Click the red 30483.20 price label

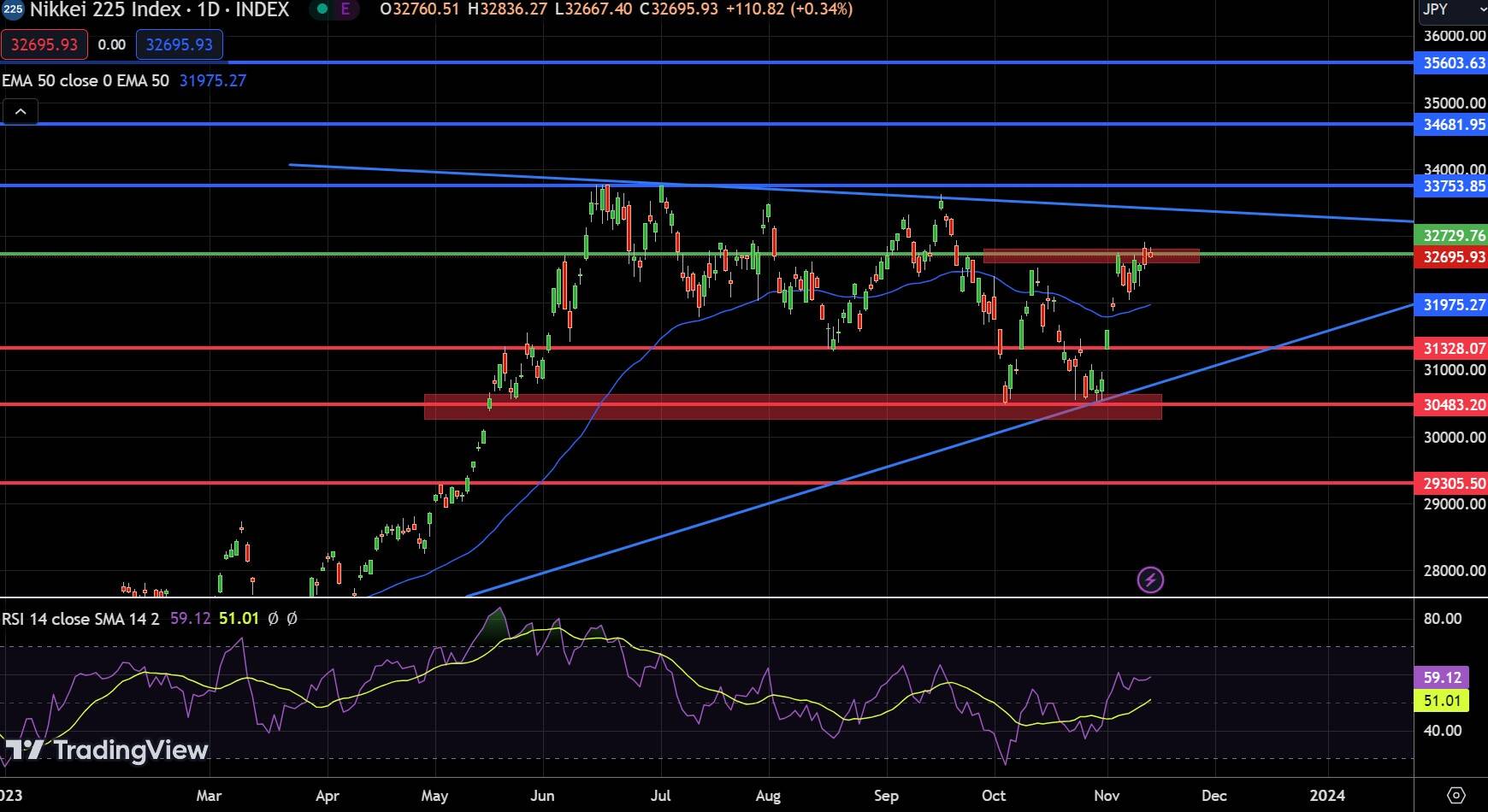pyautogui.click(x=1452, y=404)
